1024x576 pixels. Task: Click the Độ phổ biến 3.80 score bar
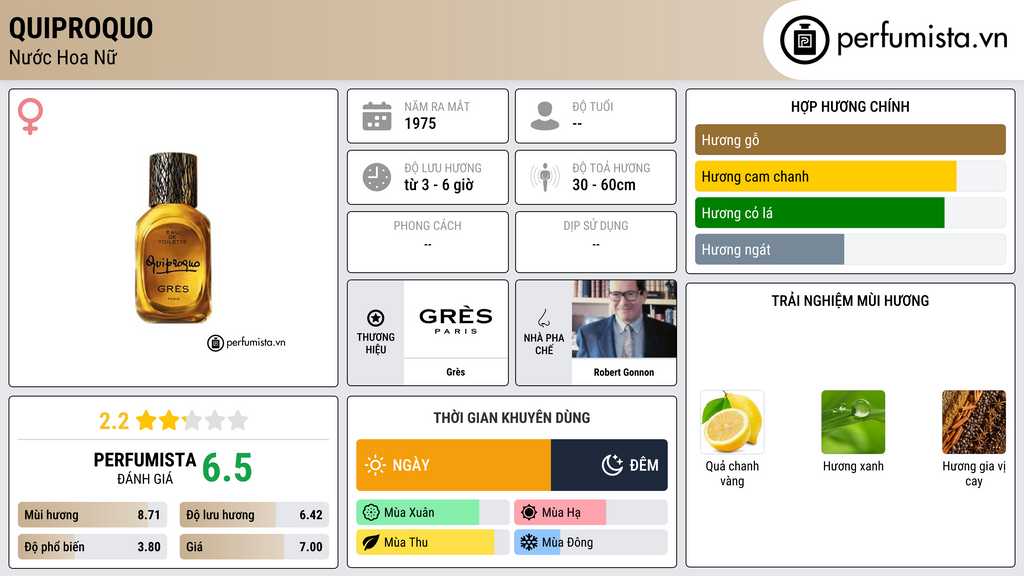92,547
